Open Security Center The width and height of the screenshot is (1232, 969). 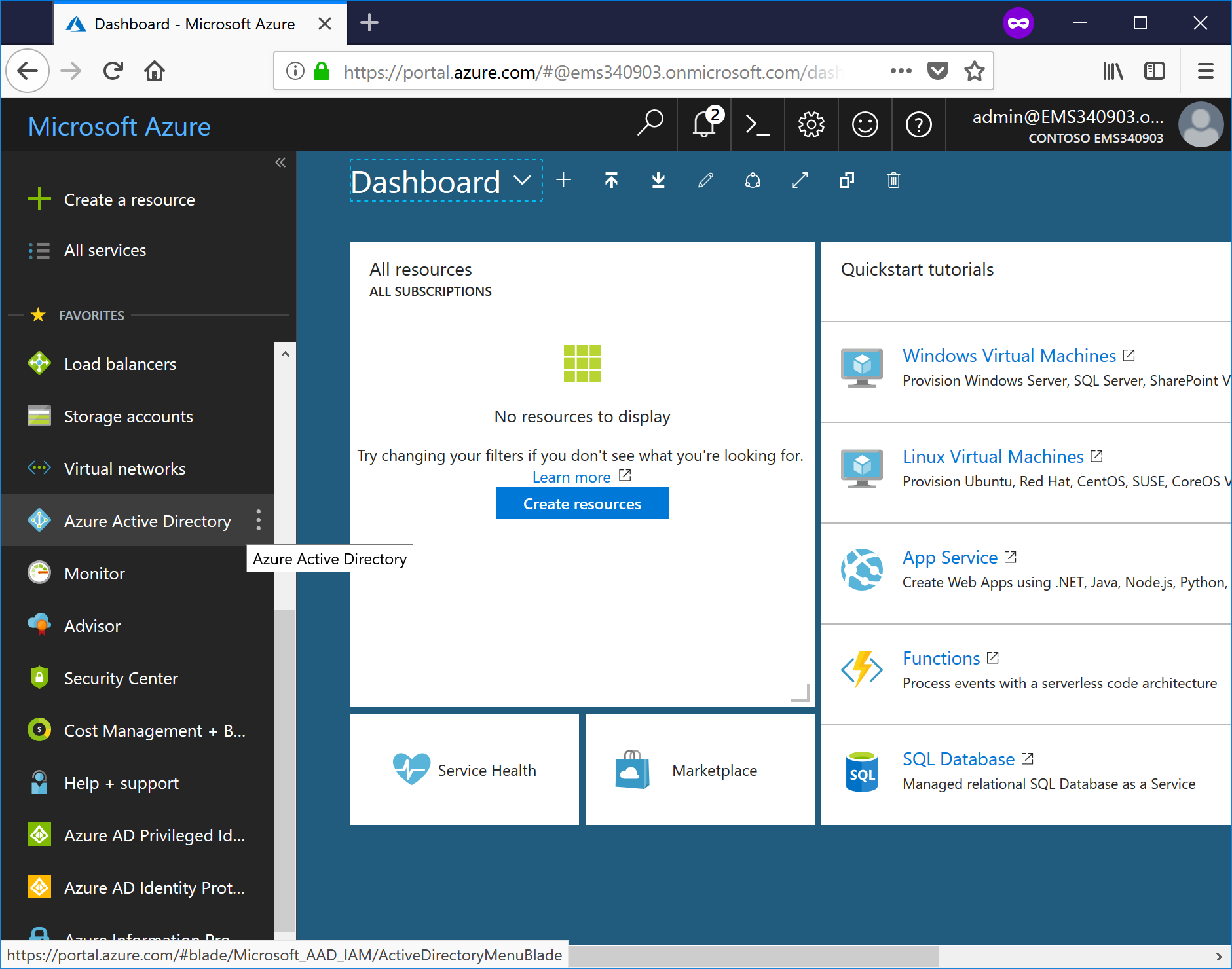pyautogui.click(x=138, y=678)
